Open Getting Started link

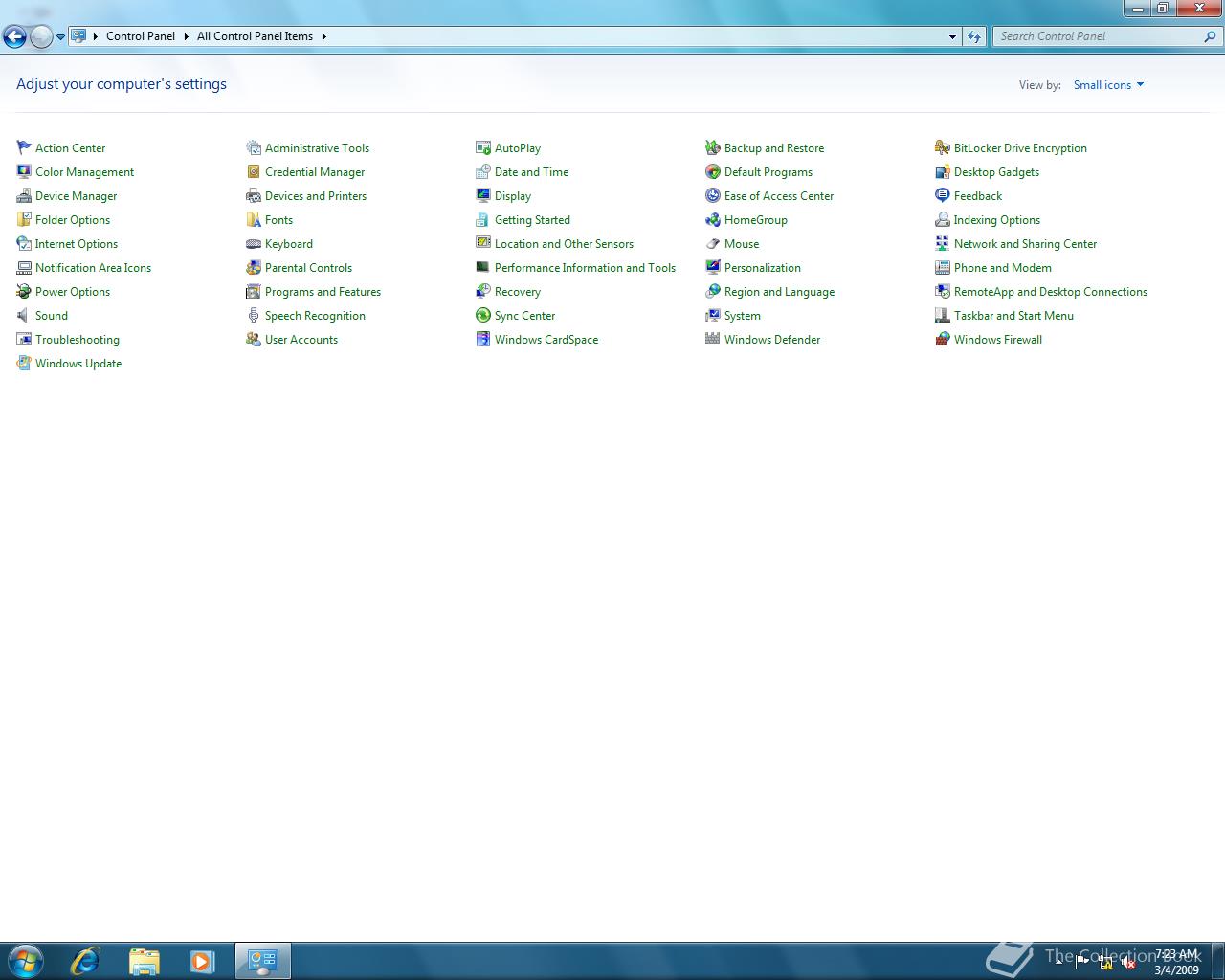(532, 220)
